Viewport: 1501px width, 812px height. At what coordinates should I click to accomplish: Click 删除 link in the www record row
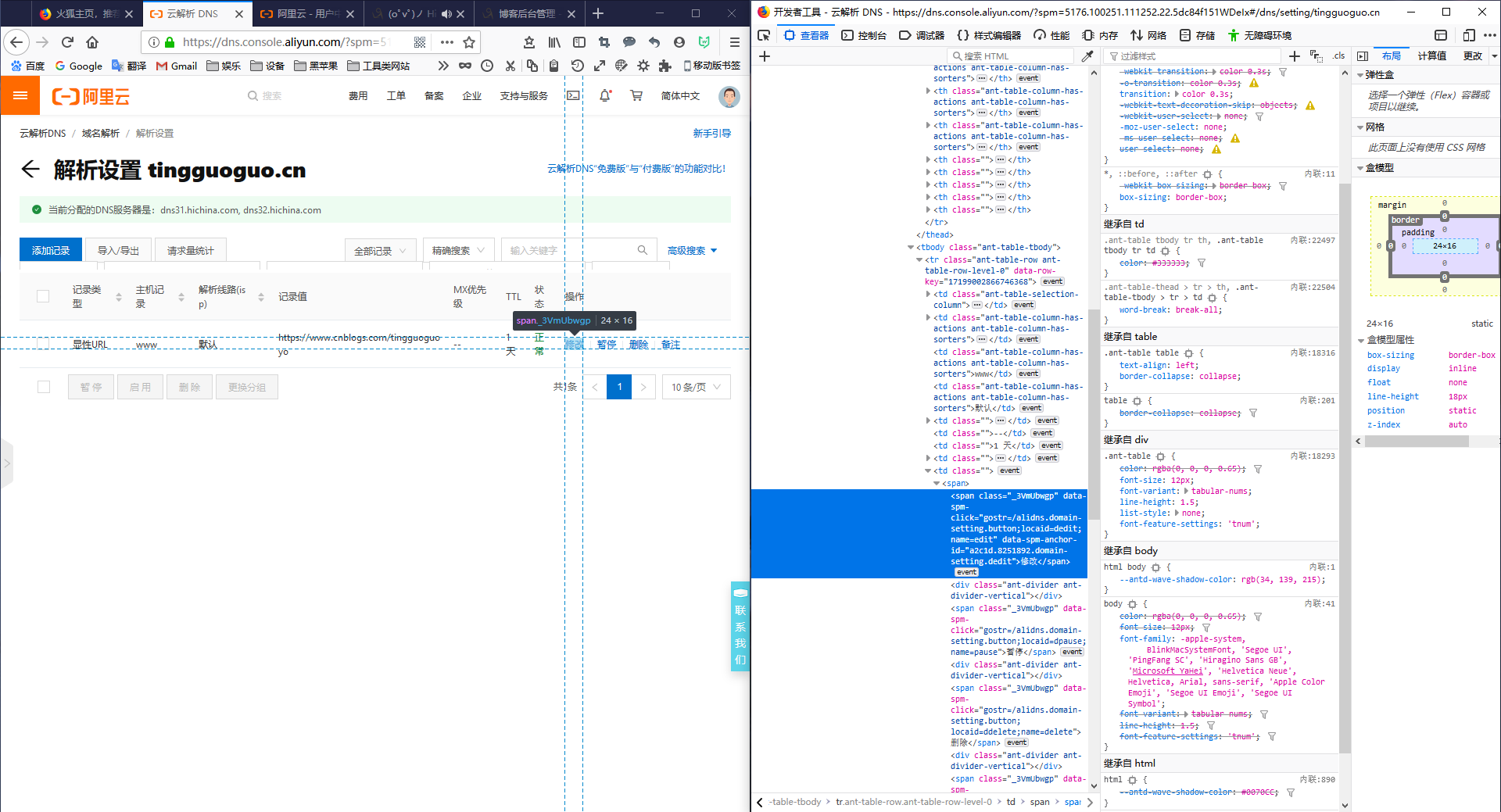[639, 345]
